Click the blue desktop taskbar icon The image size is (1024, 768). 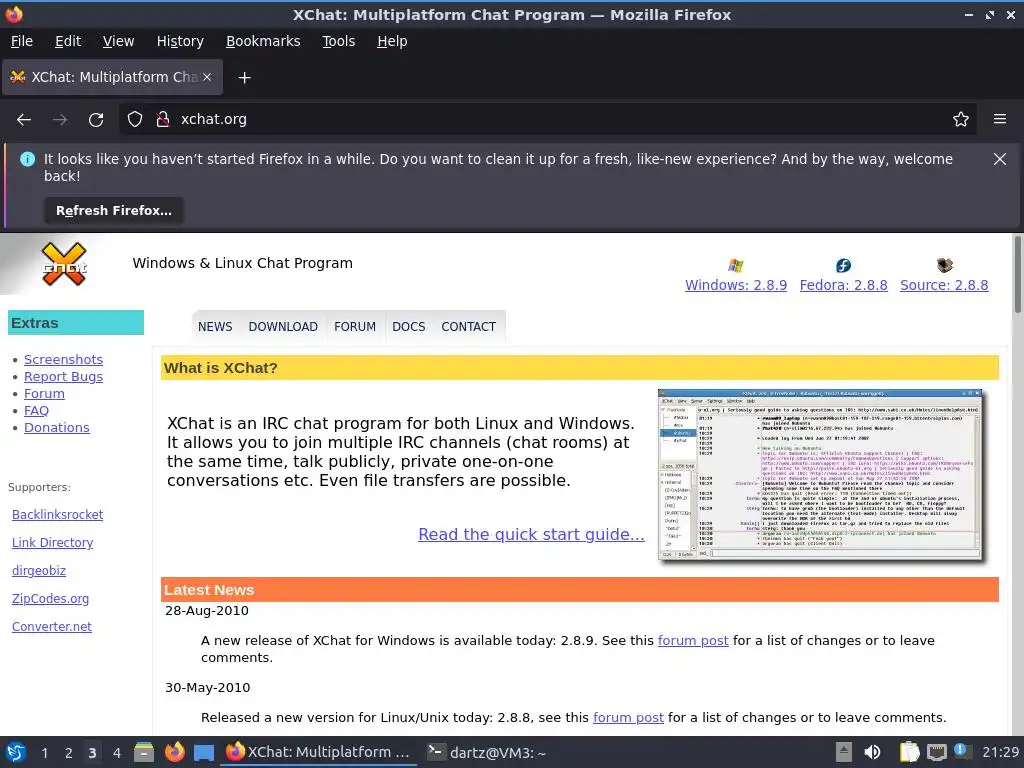[x=204, y=753]
